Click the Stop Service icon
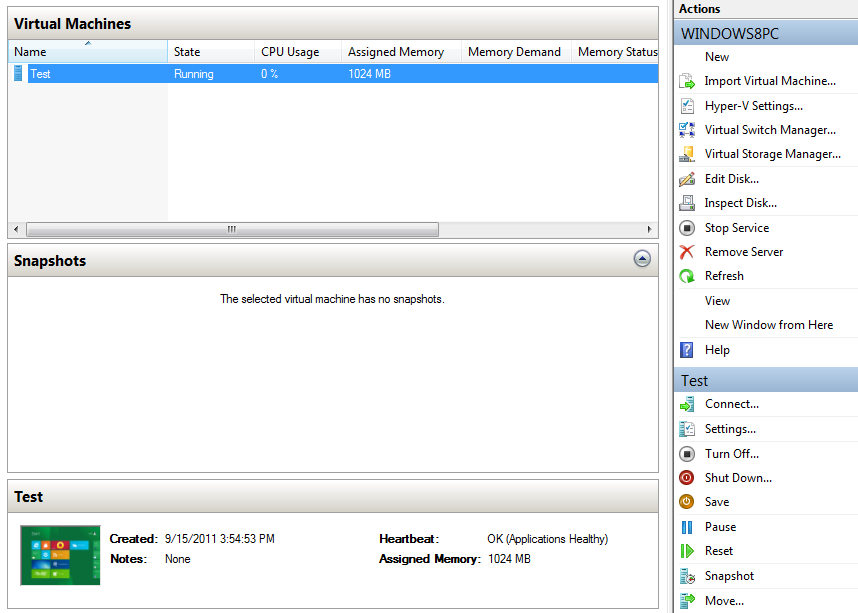This screenshot has height=613, width=858. [687, 228]
